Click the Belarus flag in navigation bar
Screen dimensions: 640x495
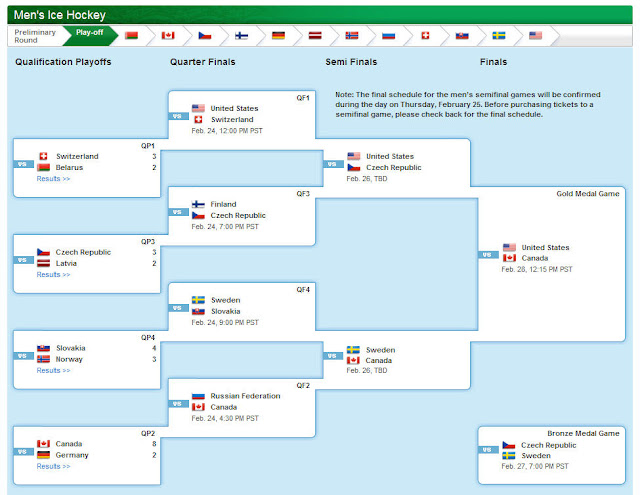coord(131,35)
